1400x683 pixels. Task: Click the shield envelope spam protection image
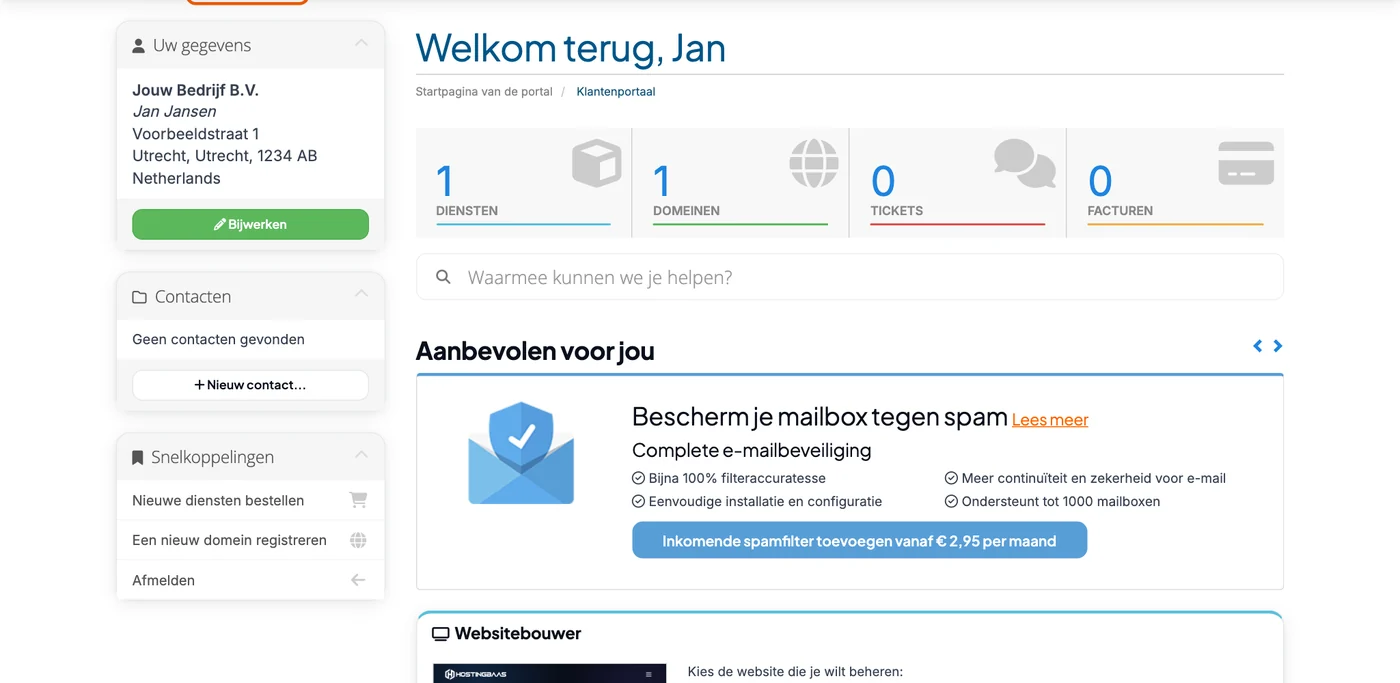[521, 453]
